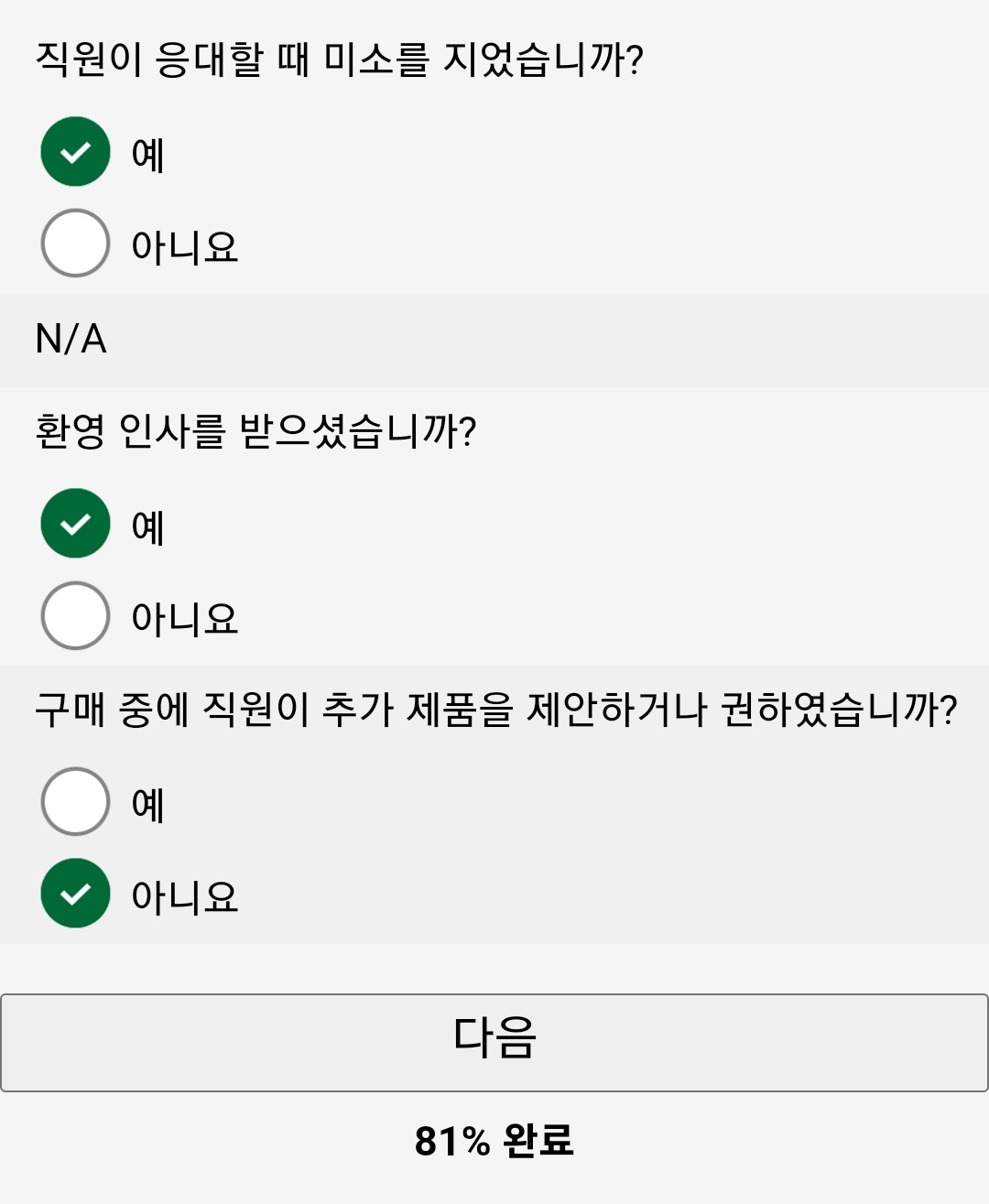Viewport: 989px width, 1204px height.
Task: Select the empty 아니요 radio for the smile question
Action: click(76, 244)
